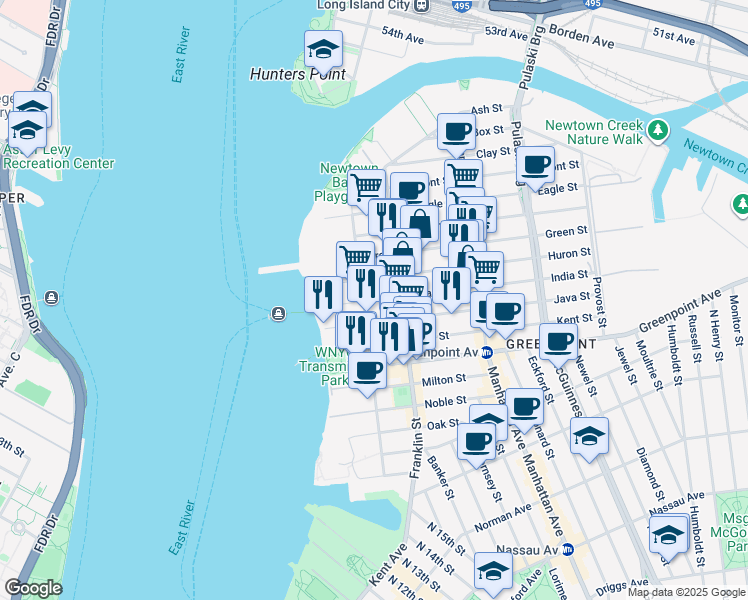Image resolution: width=748 pixels, height=600 pixels.
Task: Select the cafe marker near Oak St
Action: 477,440
